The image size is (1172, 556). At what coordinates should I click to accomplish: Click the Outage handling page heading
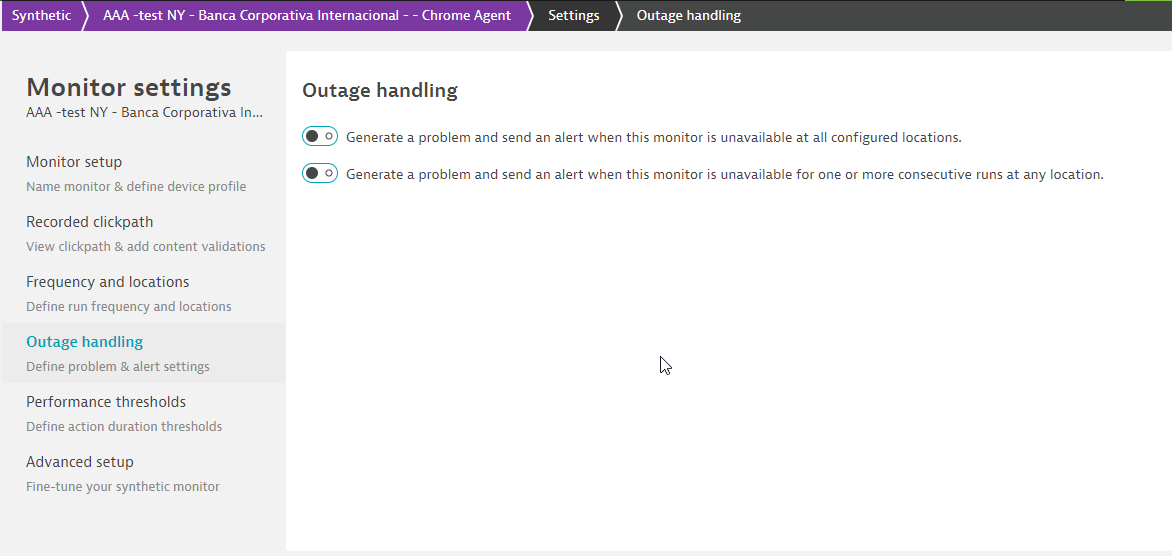[x=379, y=90]
